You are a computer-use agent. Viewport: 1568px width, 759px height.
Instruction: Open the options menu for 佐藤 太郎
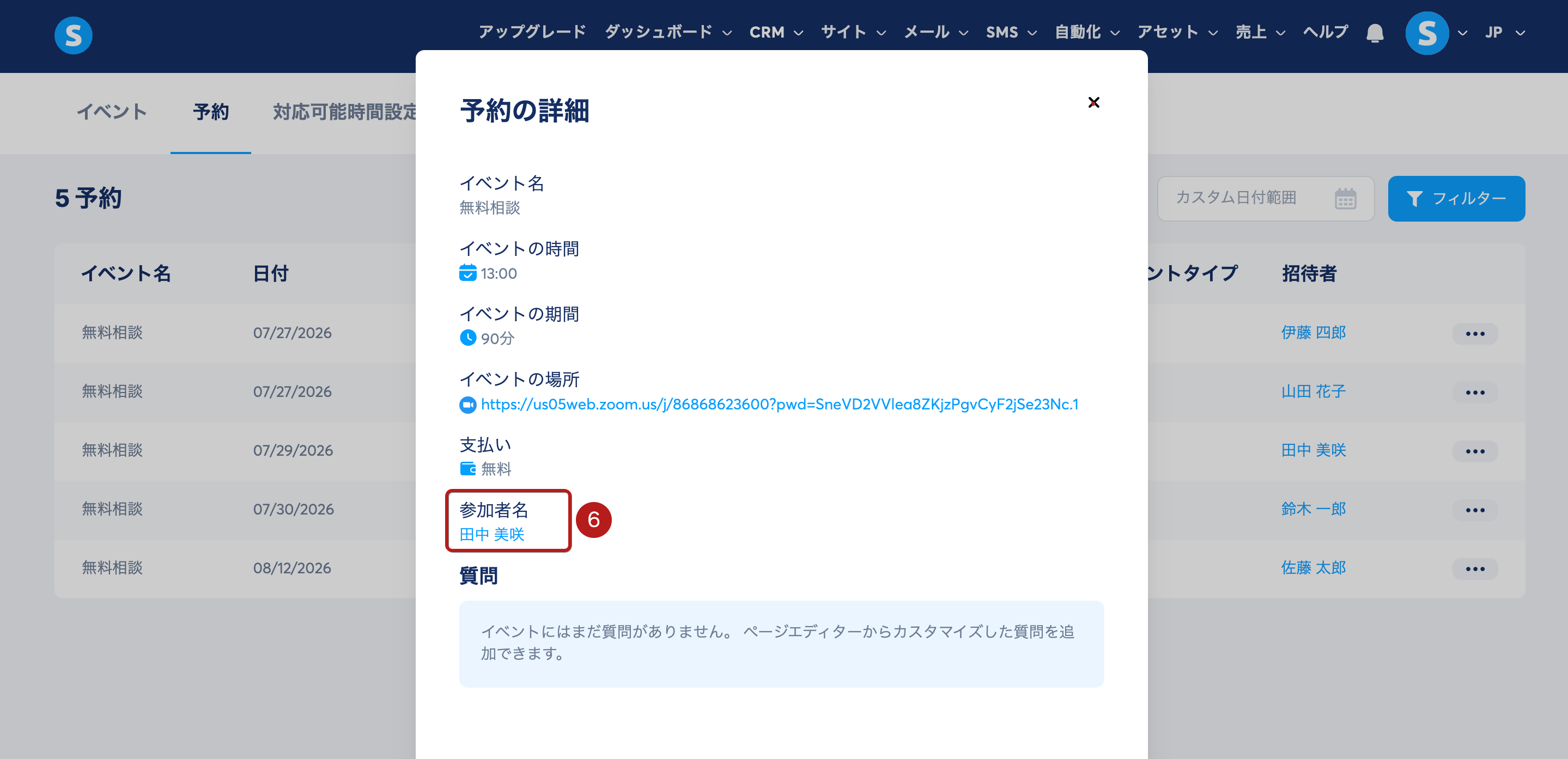pyautogui.click(x=1475, y=568)
